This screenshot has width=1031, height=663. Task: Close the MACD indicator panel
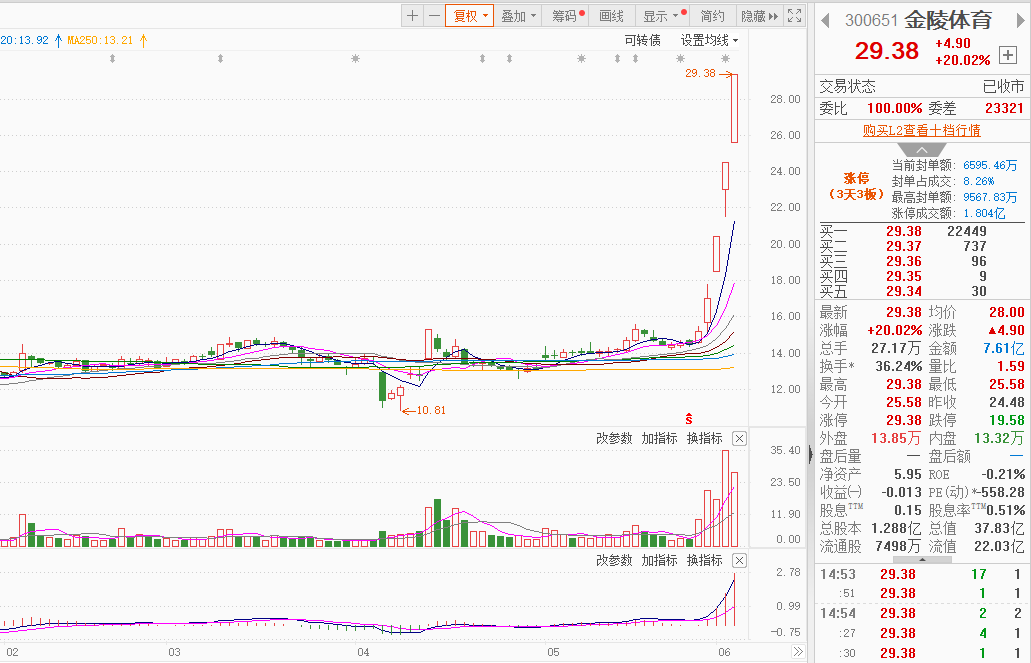[739, 560]
